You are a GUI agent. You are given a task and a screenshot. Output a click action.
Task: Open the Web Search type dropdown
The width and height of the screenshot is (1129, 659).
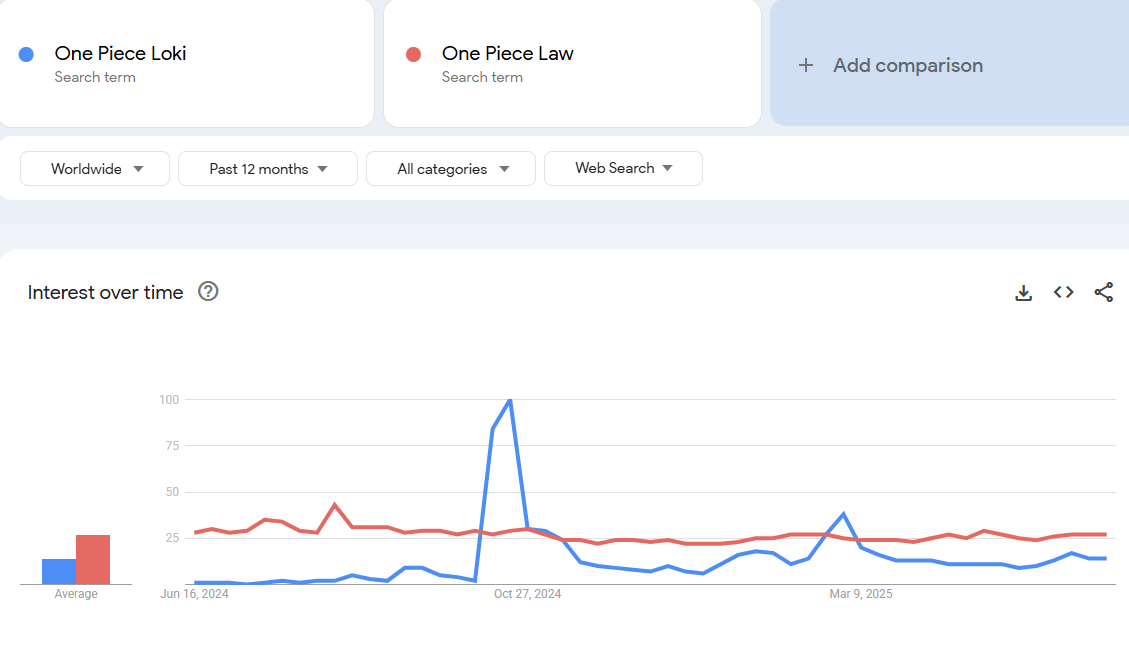[624, 169]
